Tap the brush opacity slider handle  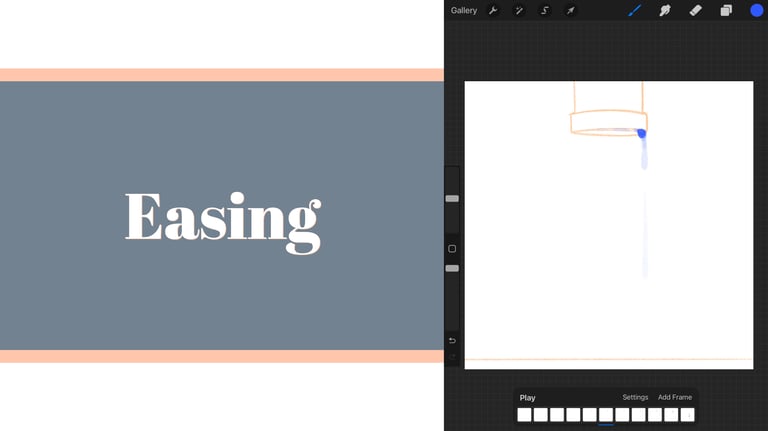coord(452,268)
